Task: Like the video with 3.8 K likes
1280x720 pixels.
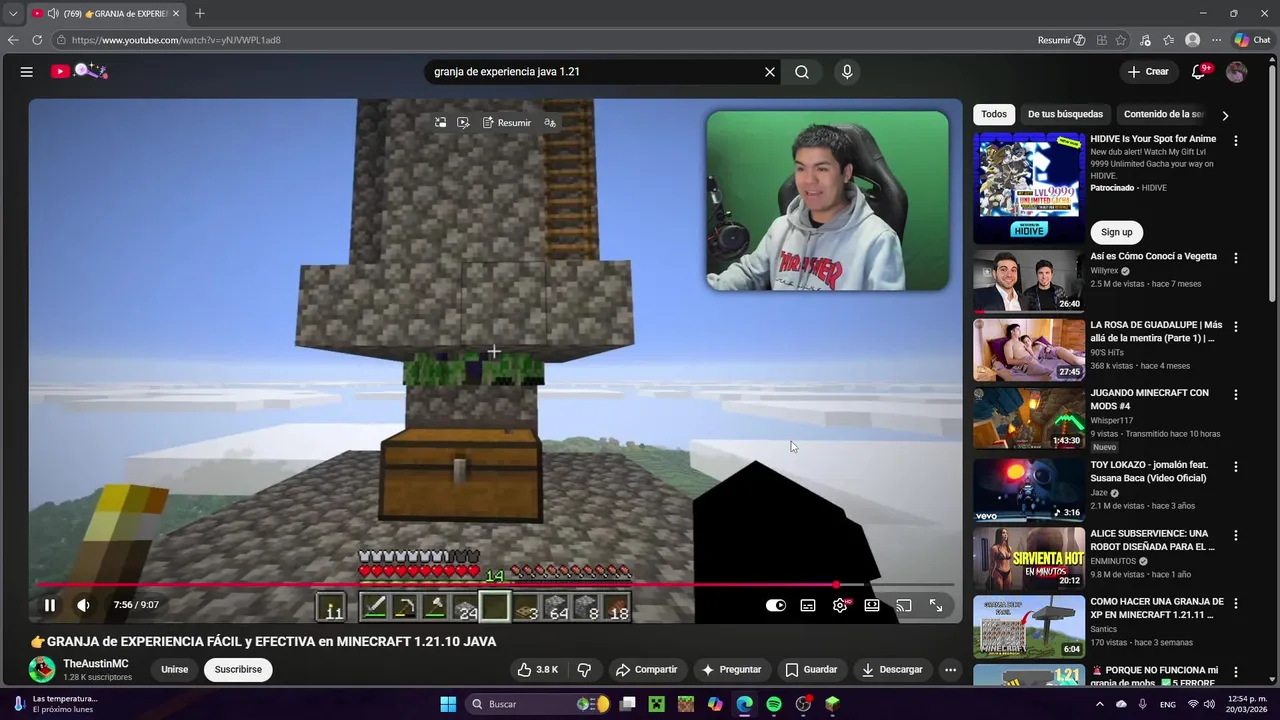Action: pyautogui.click(x=538, y=670)
